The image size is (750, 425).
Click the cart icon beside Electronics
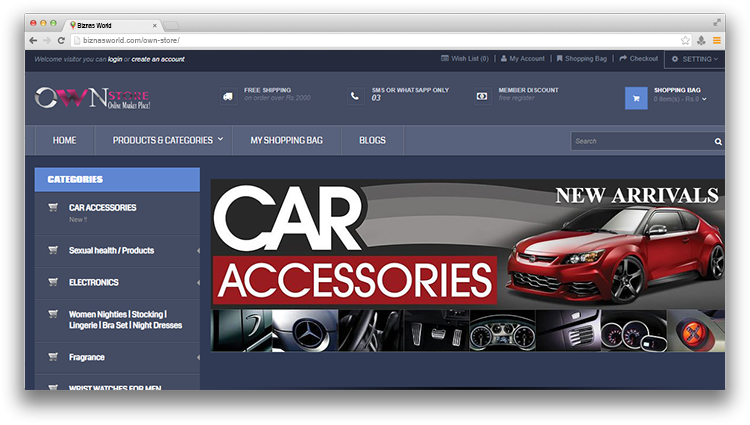[x=52, y=282]
